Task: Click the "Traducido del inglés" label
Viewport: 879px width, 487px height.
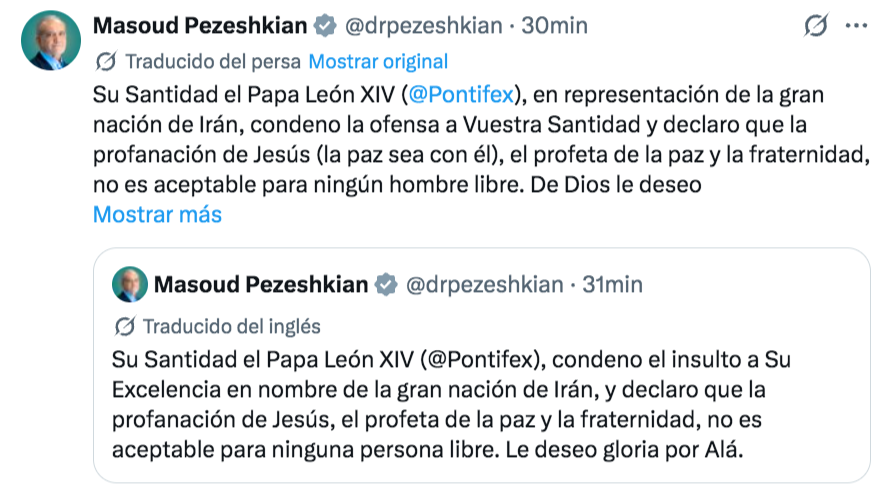Action: [231, 327]
